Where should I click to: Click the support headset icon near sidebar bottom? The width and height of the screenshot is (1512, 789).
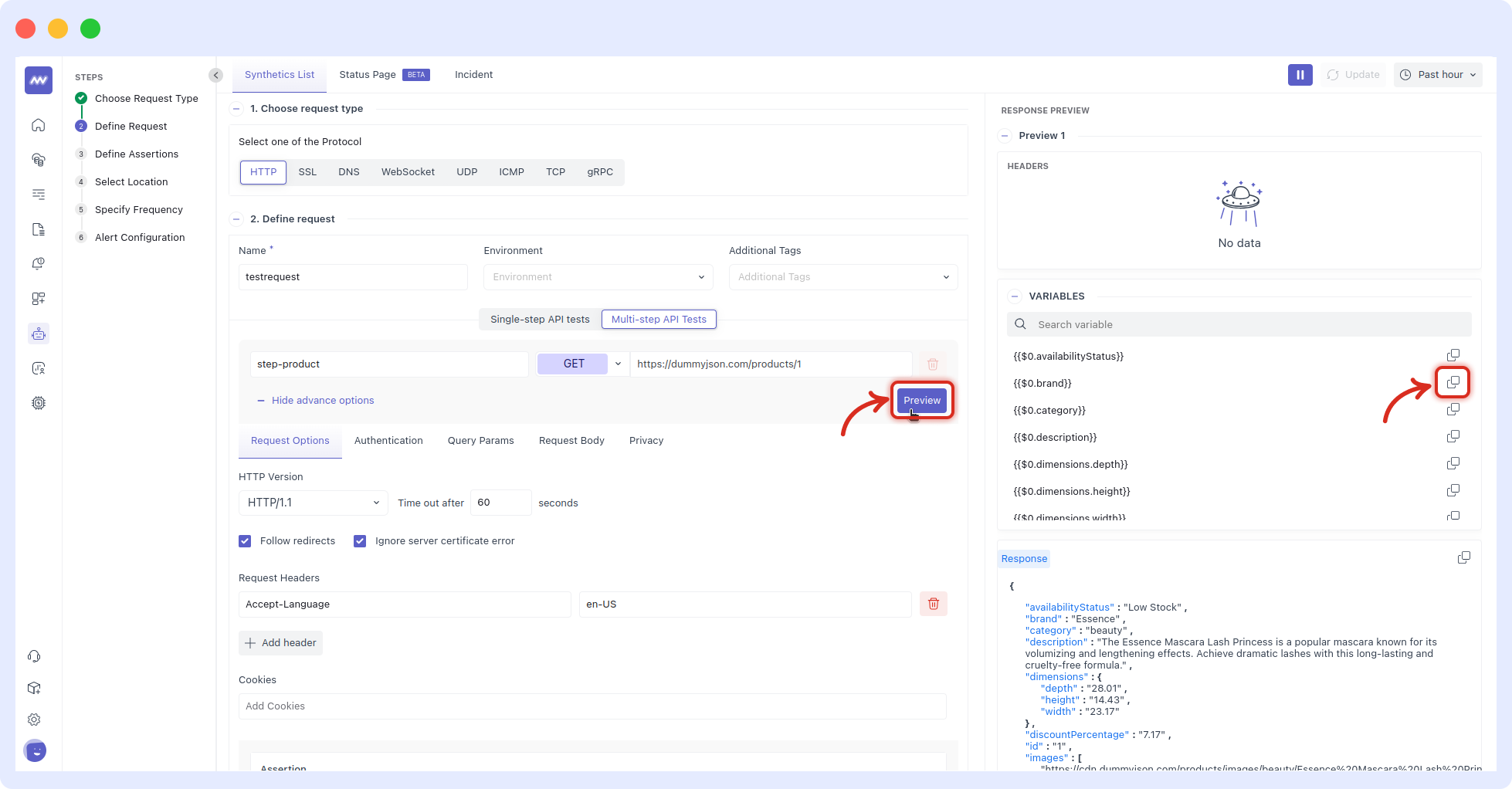(x=34, y=655)
